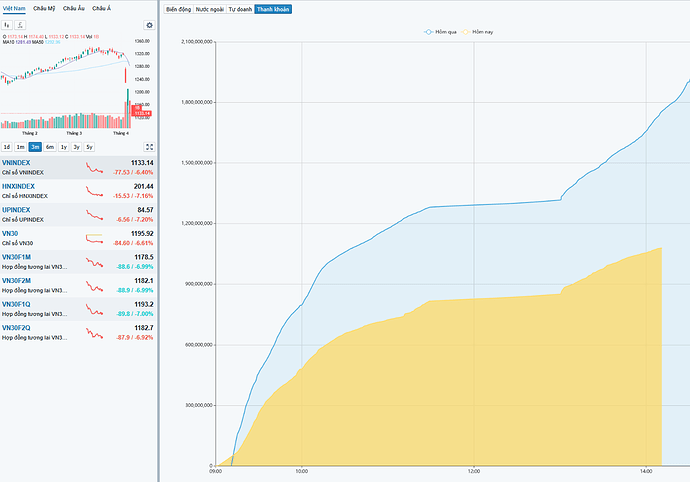Open the chart type candlestick icon
This screenshot has height=482, width=690.
pyautogui.click(x=7, y=24)
